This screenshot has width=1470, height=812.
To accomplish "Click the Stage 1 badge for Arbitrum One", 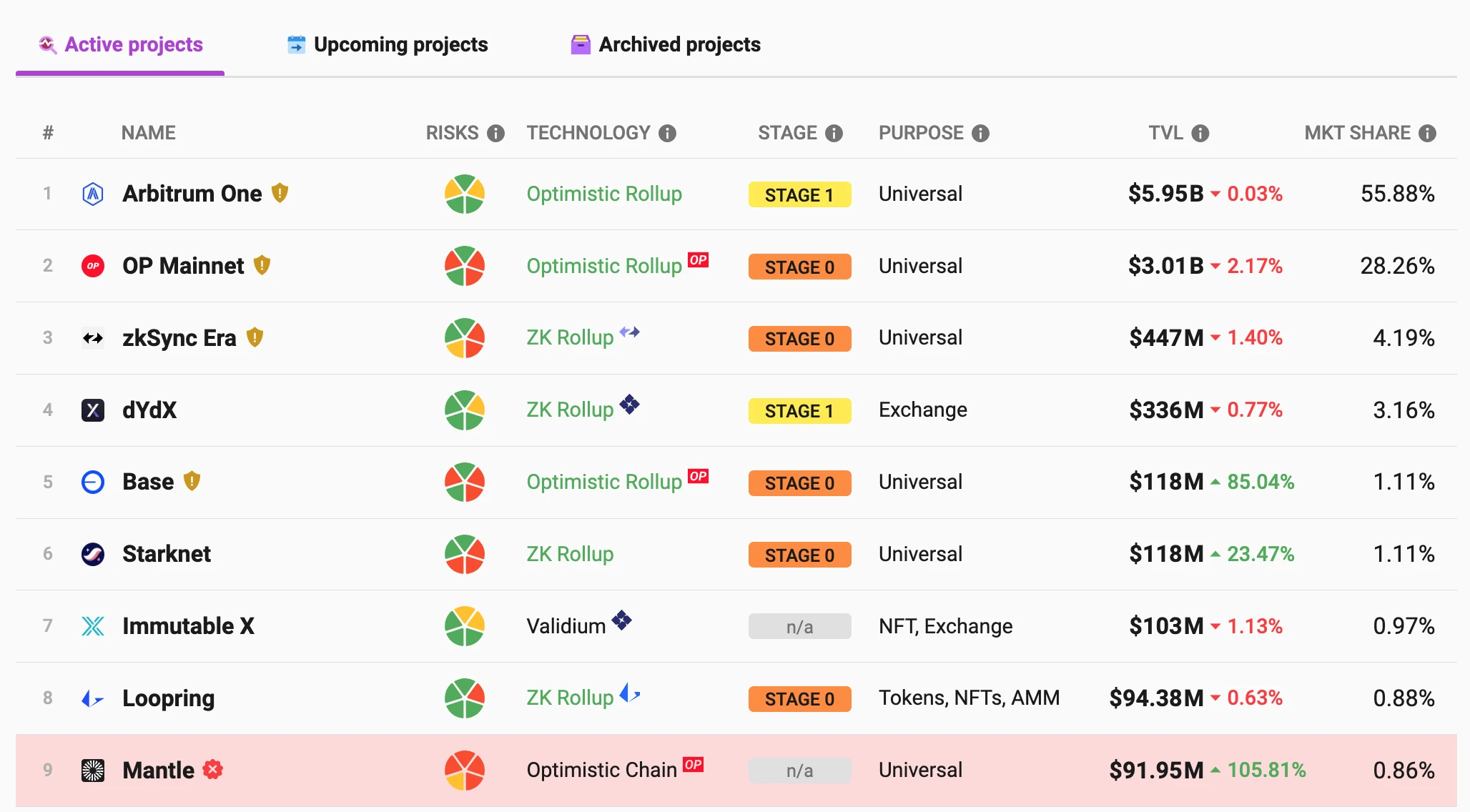I will [x=799, y=194].
